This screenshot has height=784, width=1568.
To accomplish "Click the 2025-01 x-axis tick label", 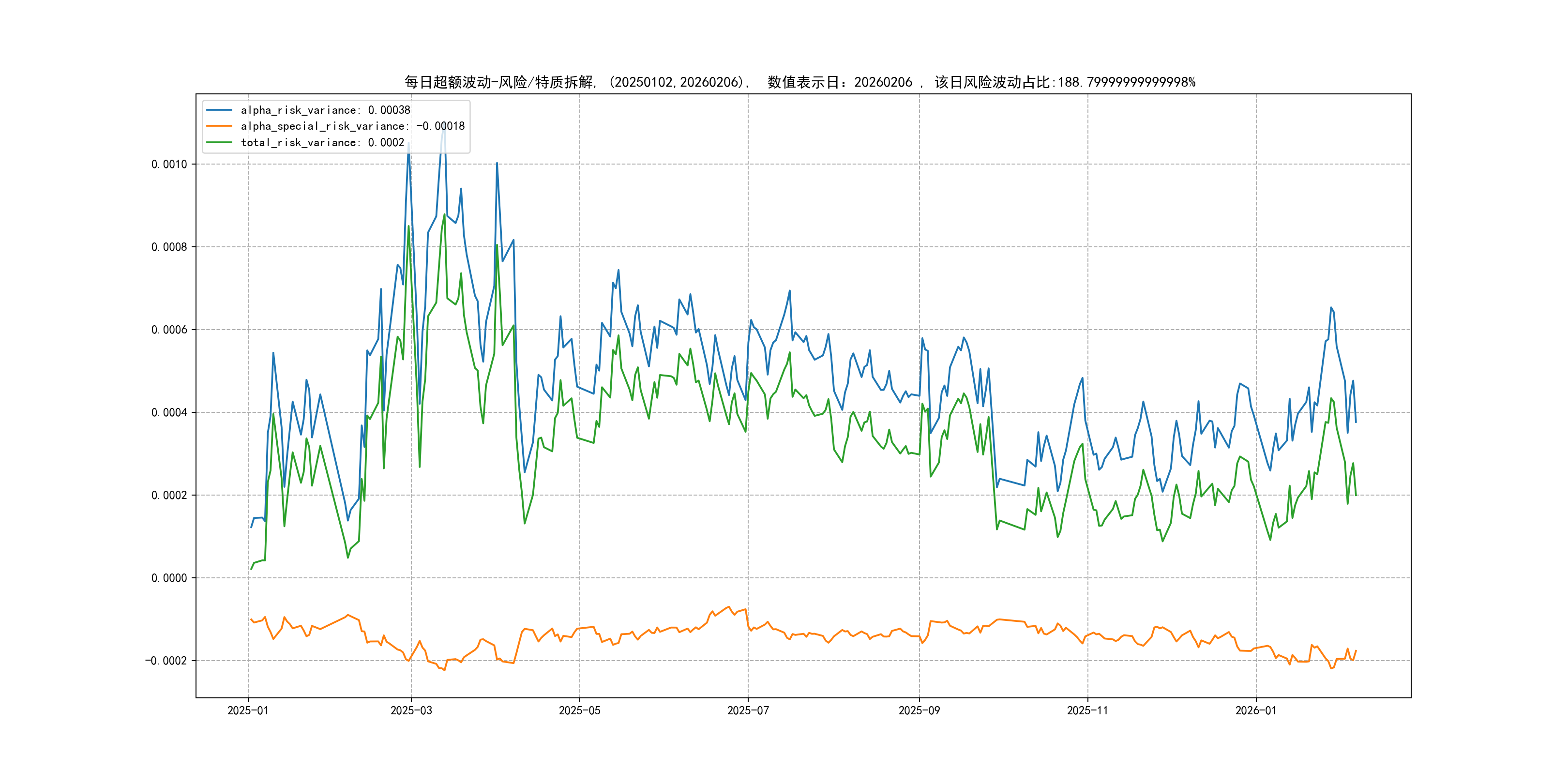I will pyautogui.click(x=248, y=710).
